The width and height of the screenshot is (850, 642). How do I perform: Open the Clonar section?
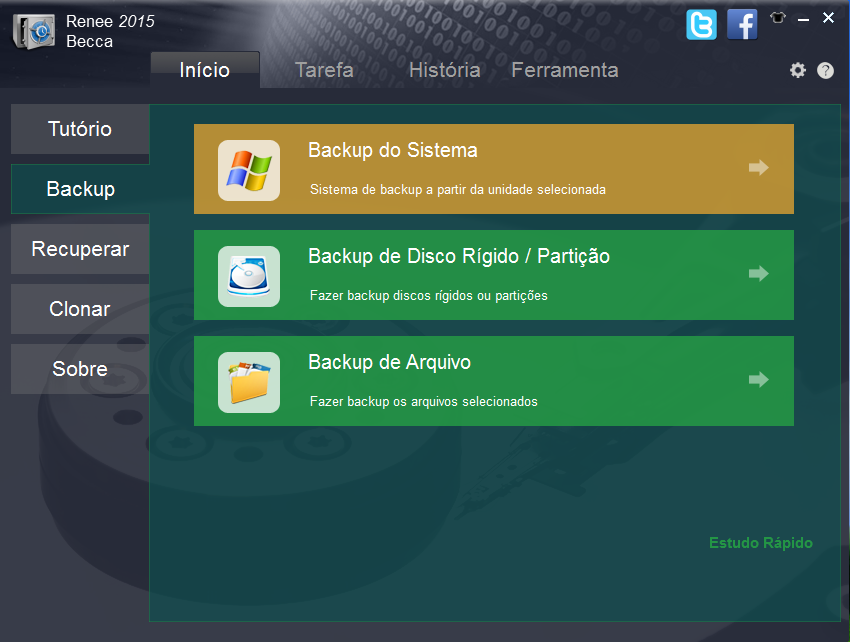(x=80, y=309)
